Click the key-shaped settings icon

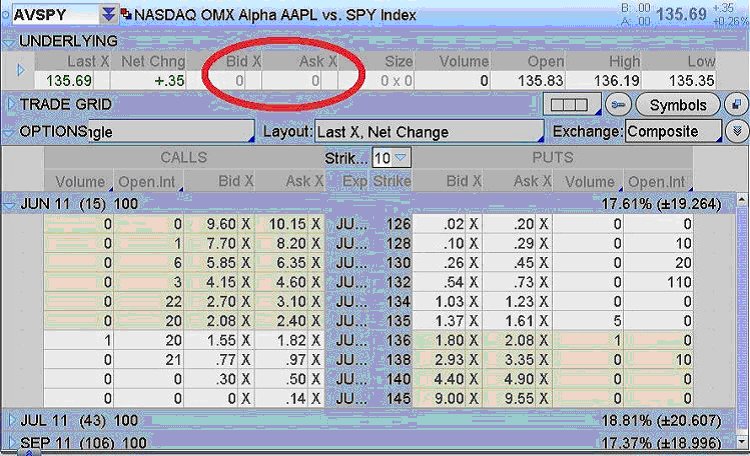618,104
